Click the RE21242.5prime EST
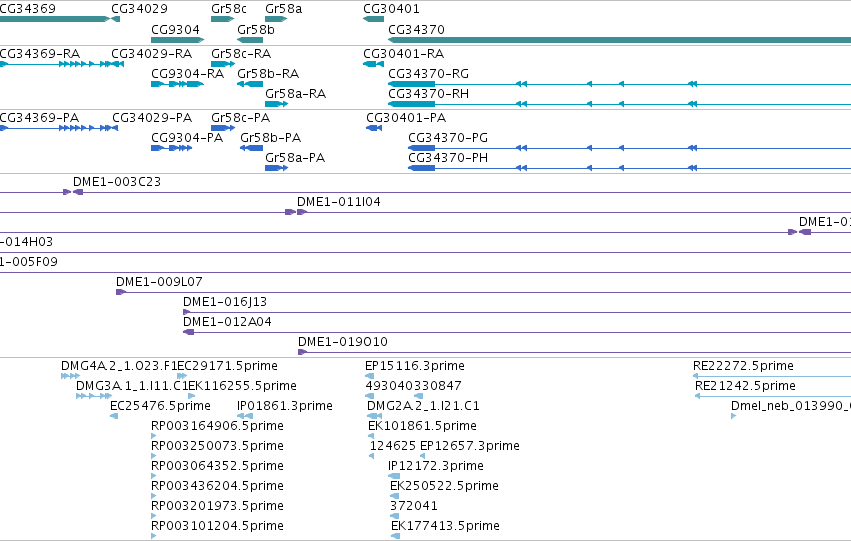 click(x=773, y=396)
